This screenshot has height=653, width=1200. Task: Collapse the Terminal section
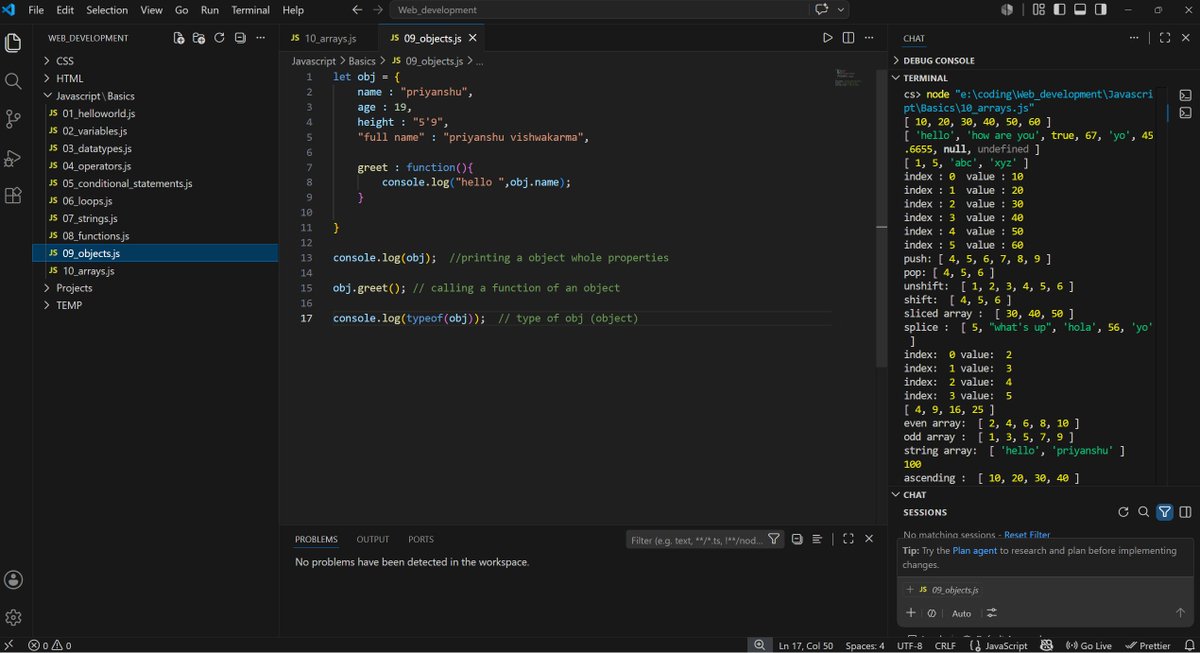pyautogui.click(x=925, y=78)
